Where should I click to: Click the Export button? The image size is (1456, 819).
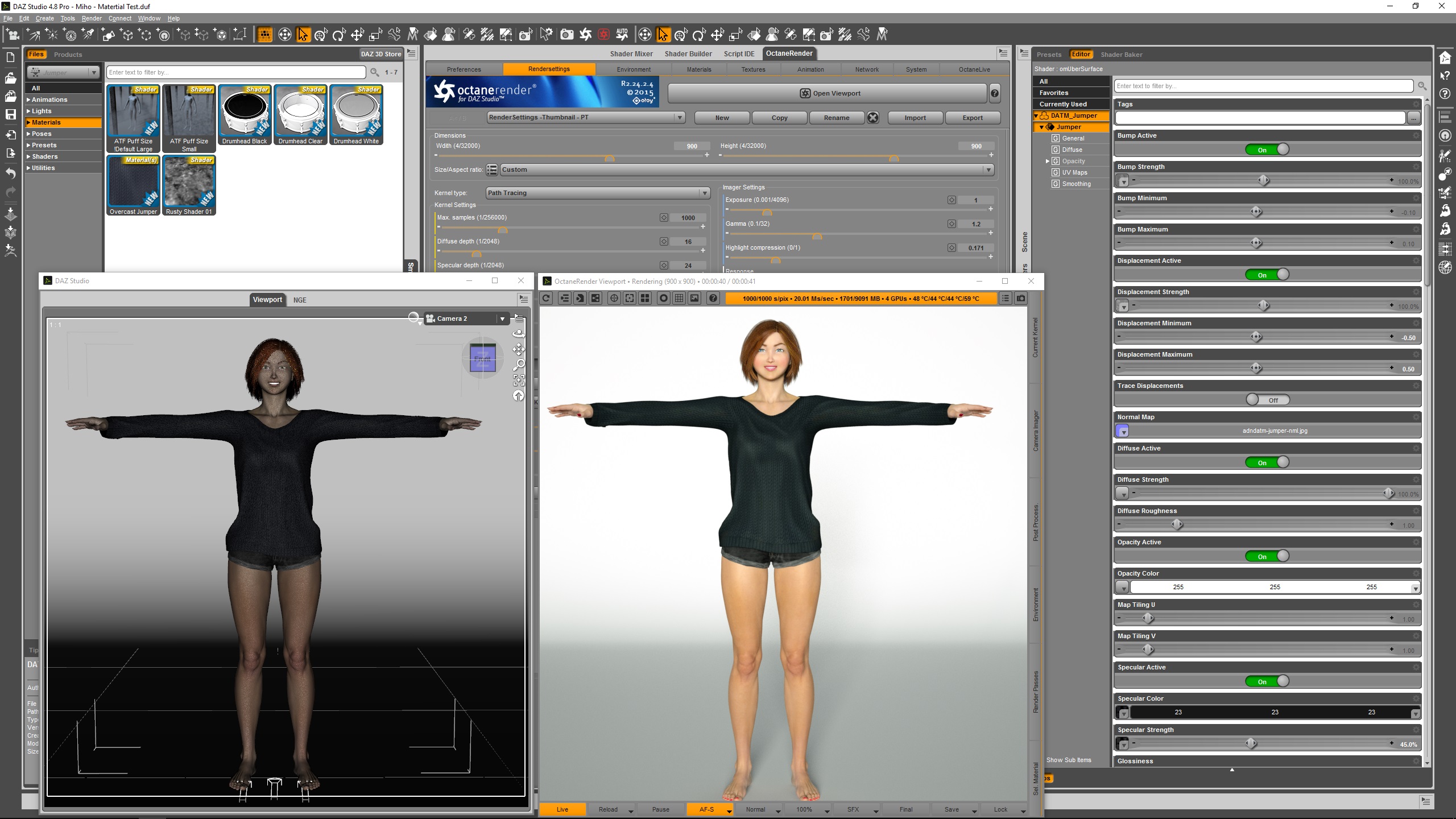click(x=972, y=118)
